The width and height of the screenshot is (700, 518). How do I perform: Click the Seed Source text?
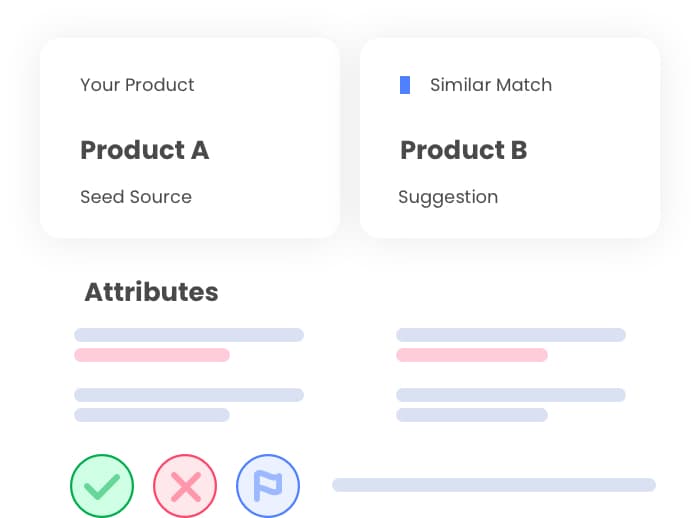135,197
